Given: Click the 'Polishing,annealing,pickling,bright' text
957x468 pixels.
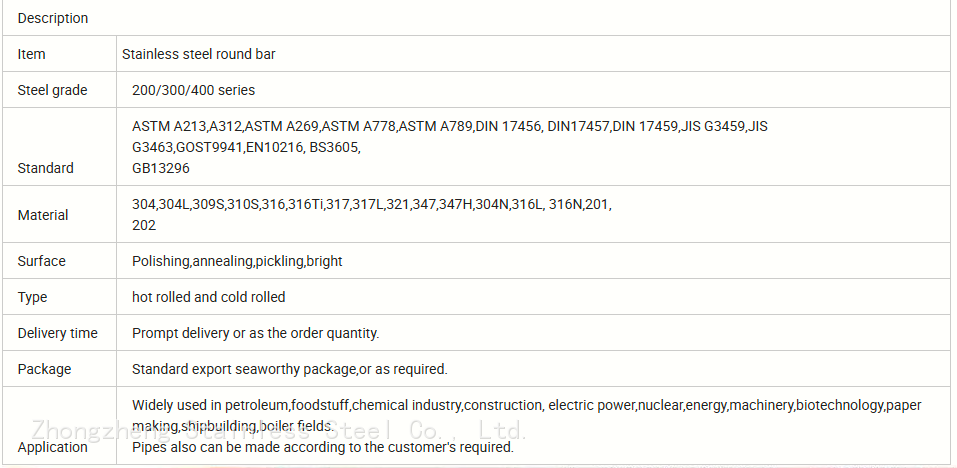Looking at the screenshot, I should tap(237, 261).
